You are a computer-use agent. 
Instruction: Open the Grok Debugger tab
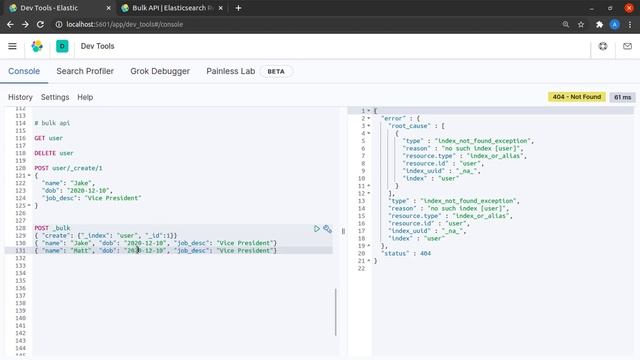[x=160, y=71]
